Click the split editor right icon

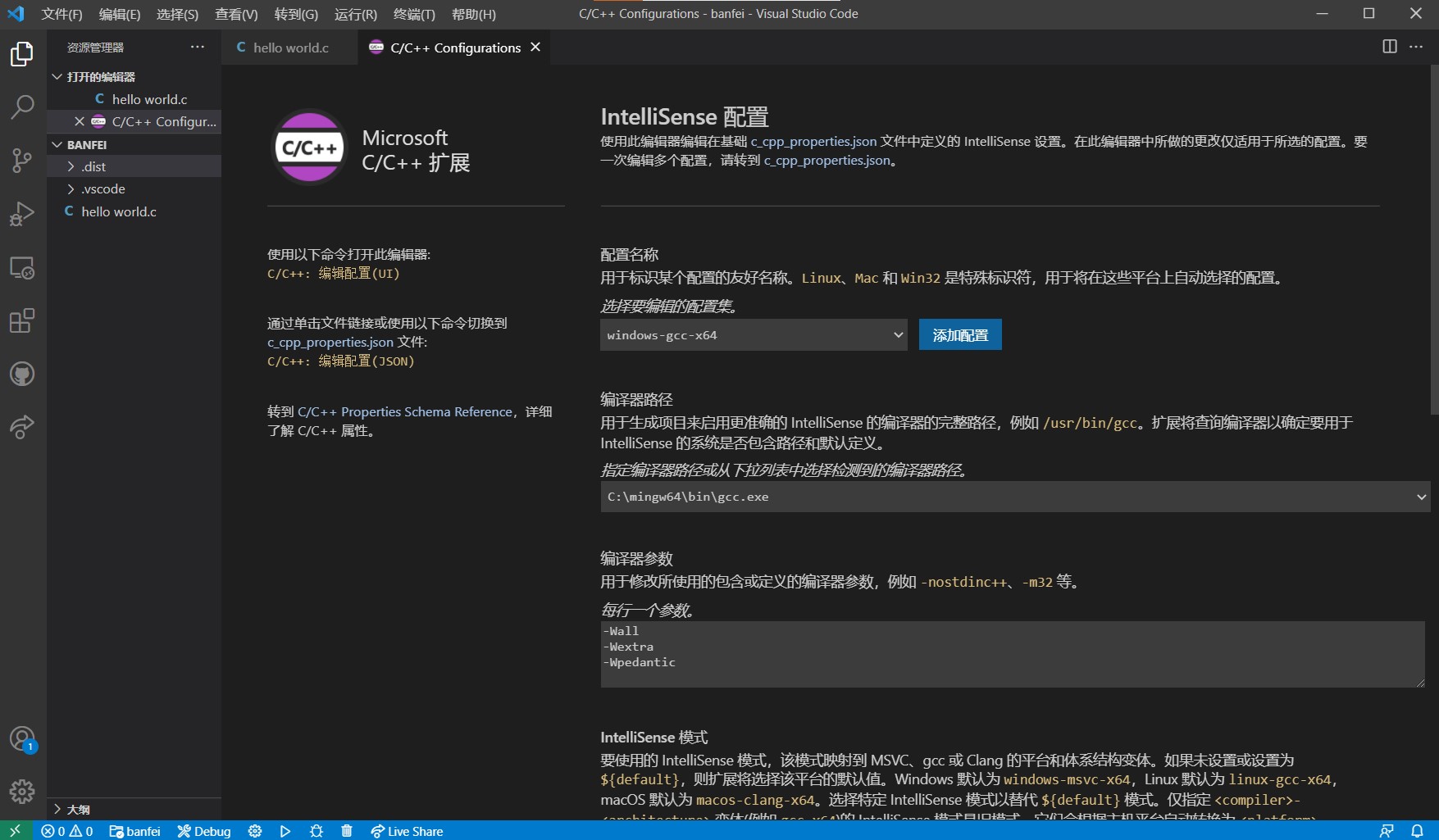[x=1390, y=47]
